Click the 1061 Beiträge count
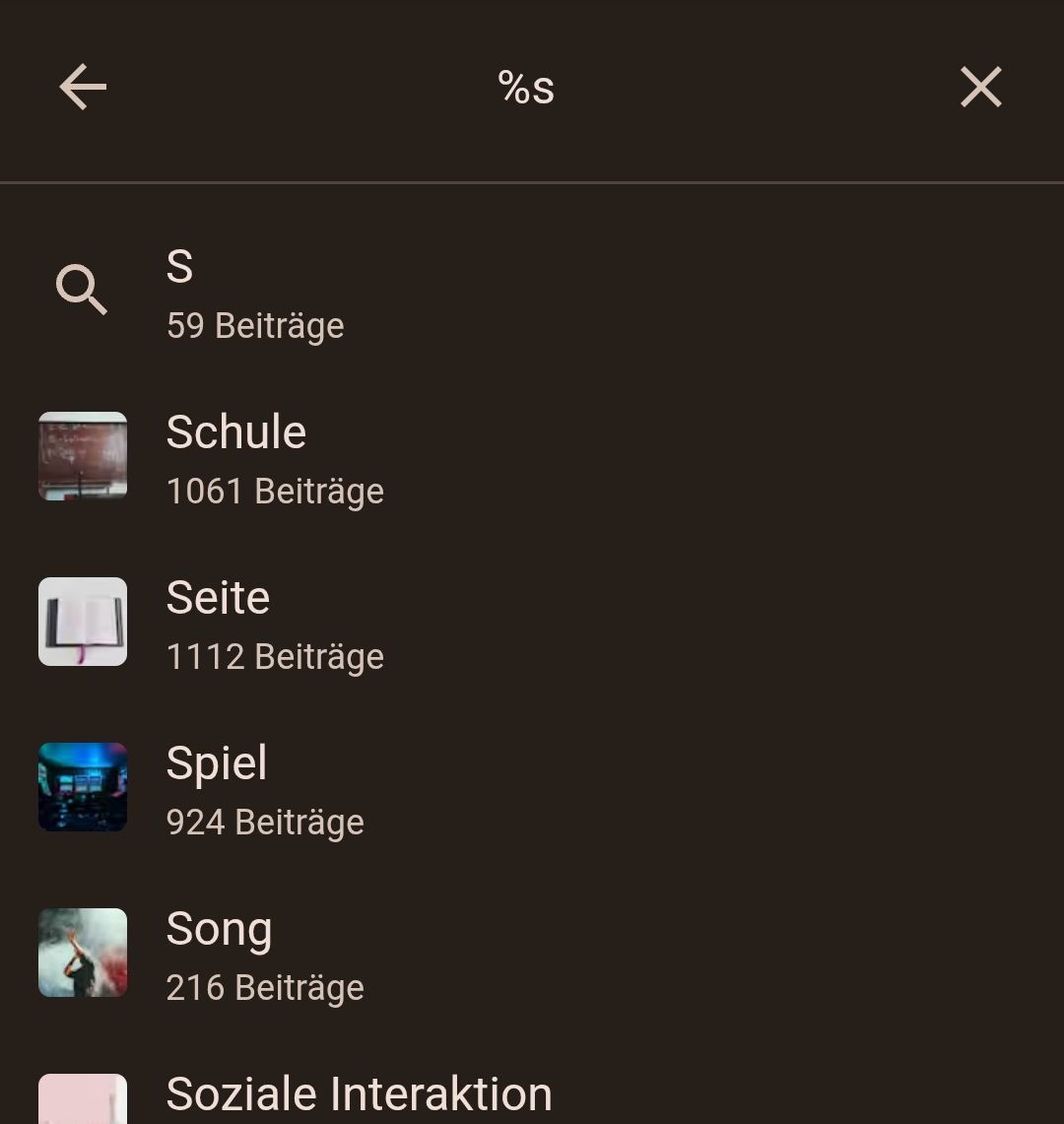This screenshot has width=1064, height=1124. [275, 492]
